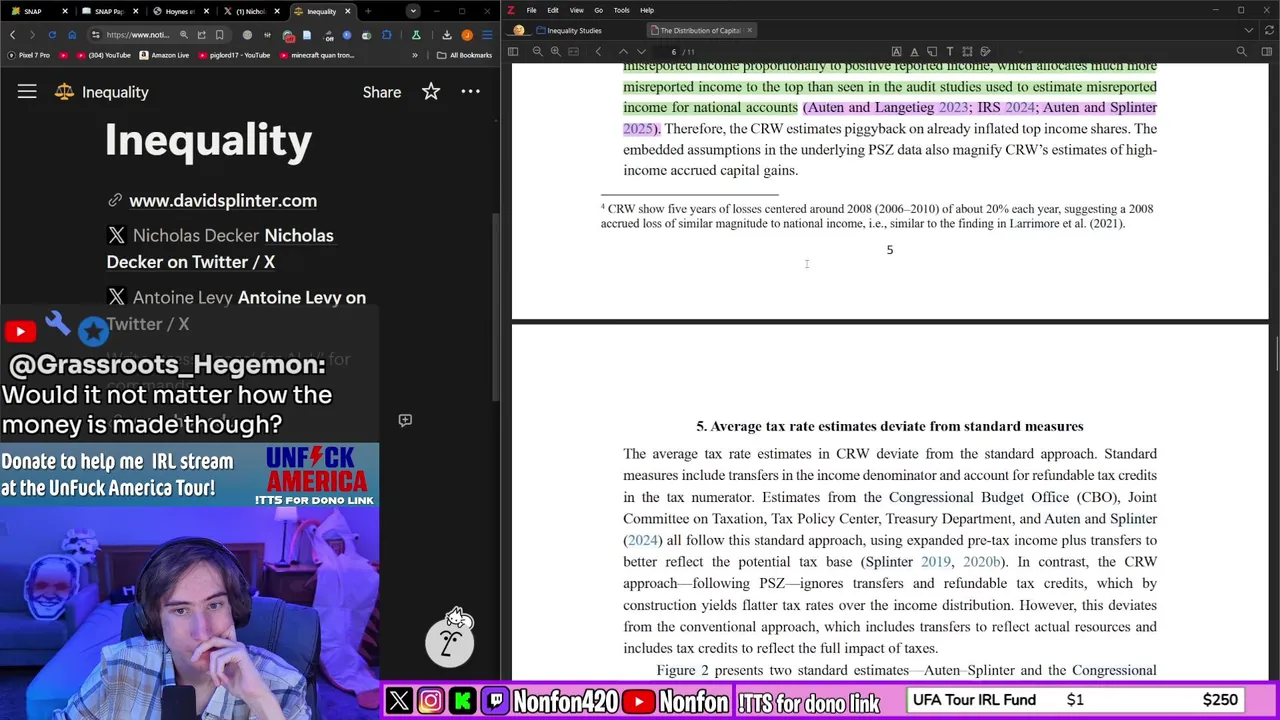
Task: Open the Zotero Tools menu
Action: point(621,10)
